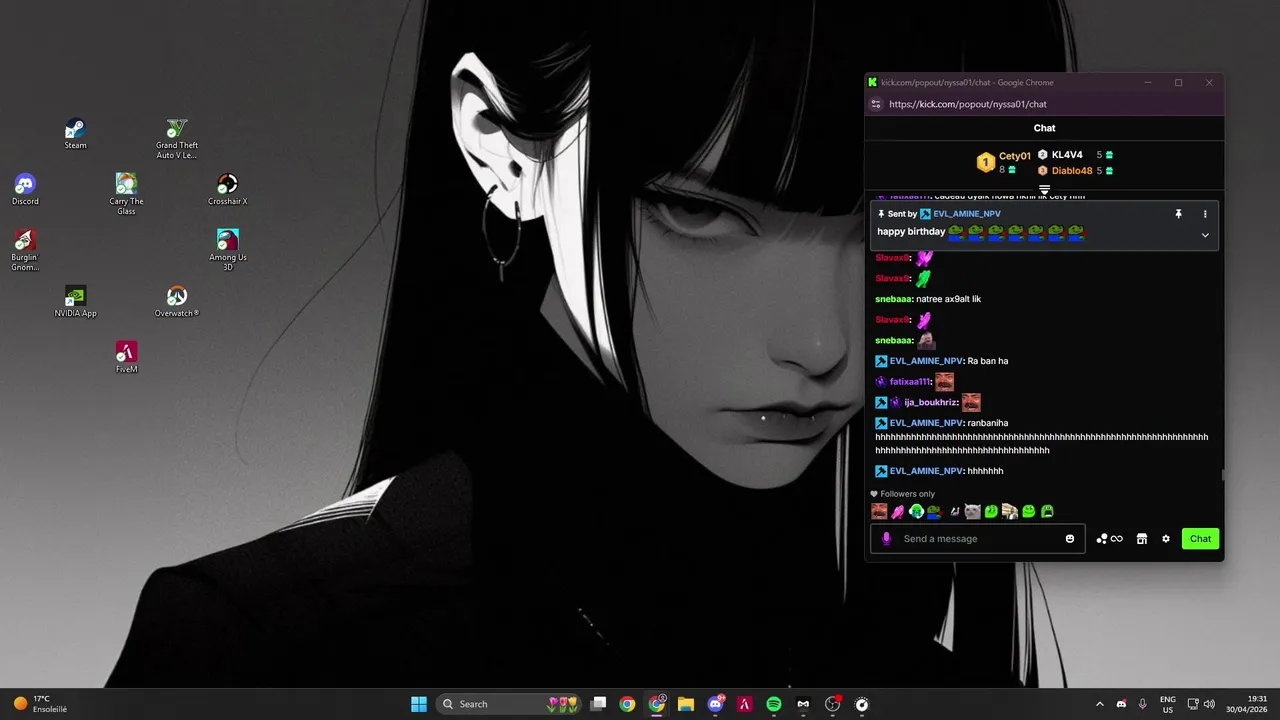Click the green Chat send button
Screen dimensions: 1280x720
click(1200, 539)
